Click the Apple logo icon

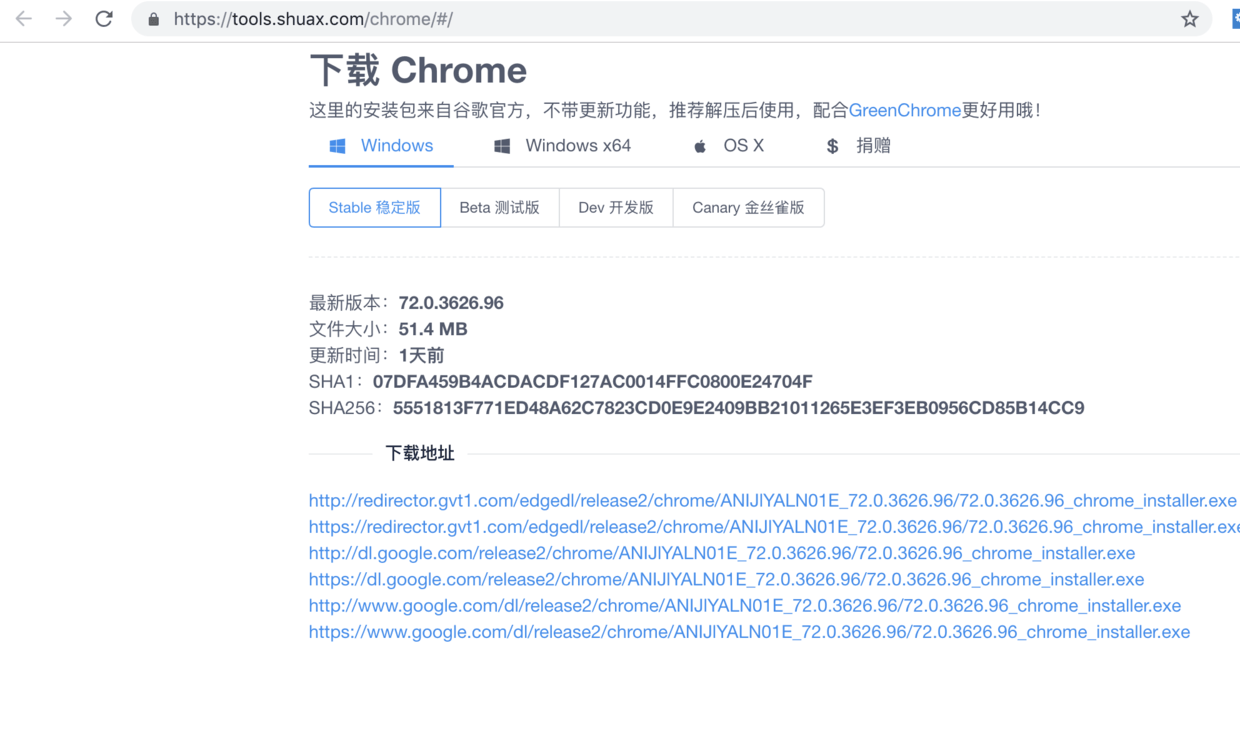click(x=700, y=146)
